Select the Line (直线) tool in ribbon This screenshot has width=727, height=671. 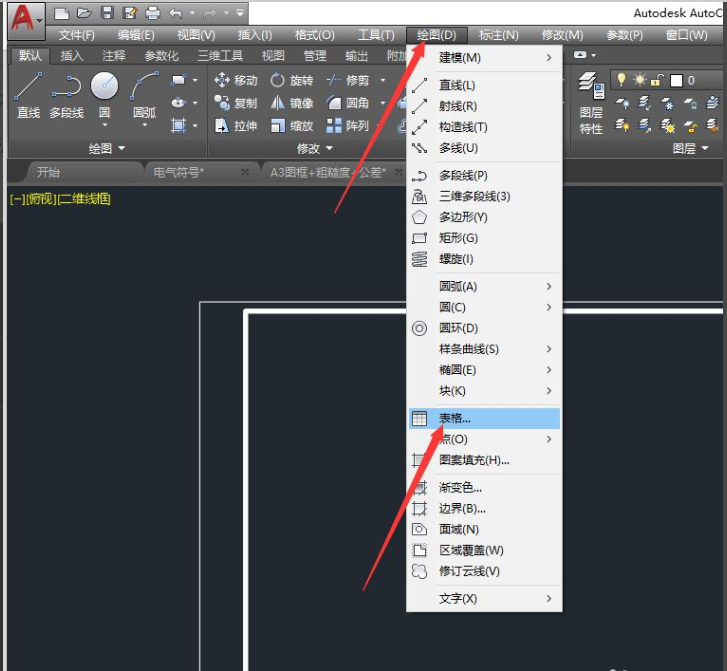pyautogui.click(x=28, y=96)
